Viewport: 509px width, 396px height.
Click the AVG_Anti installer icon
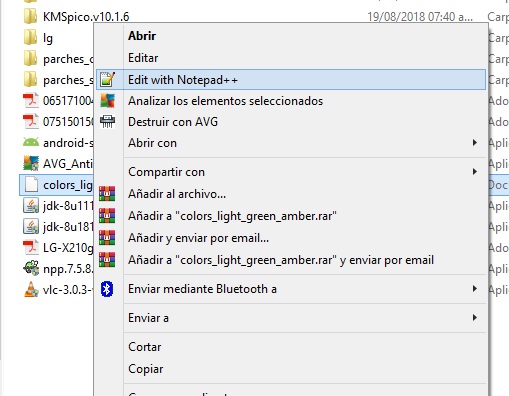click(x=31, y=163)
